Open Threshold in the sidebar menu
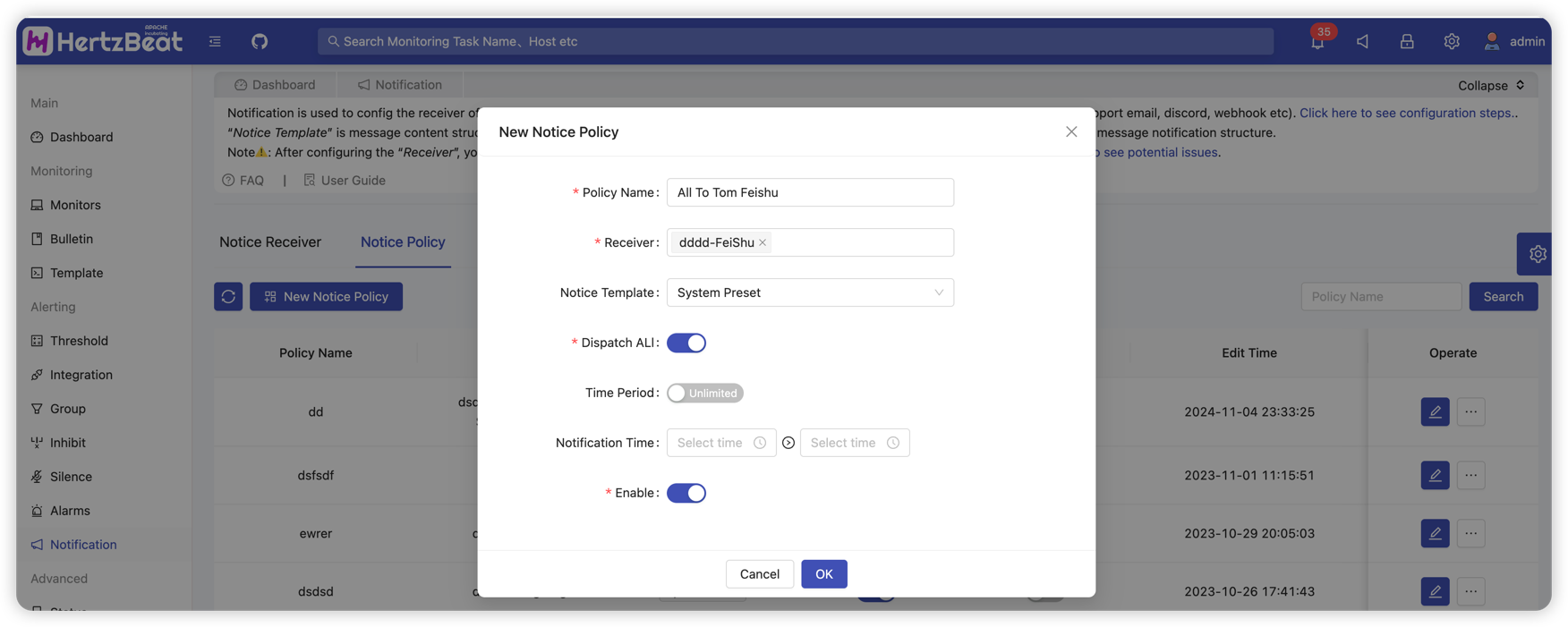Image resolution: width=1568 pixels, height=627 pixels. point(79,341)
